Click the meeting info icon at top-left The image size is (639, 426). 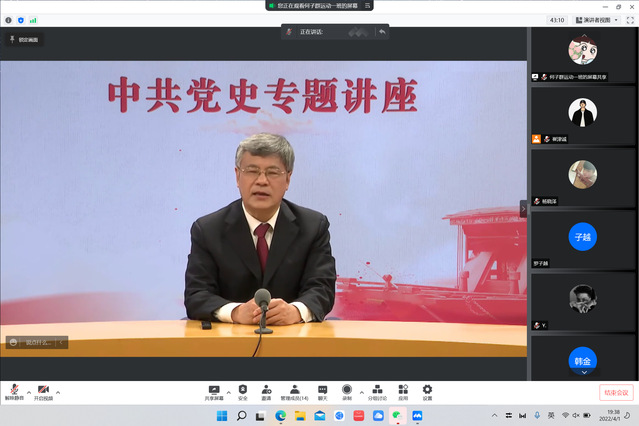point(9,19)
